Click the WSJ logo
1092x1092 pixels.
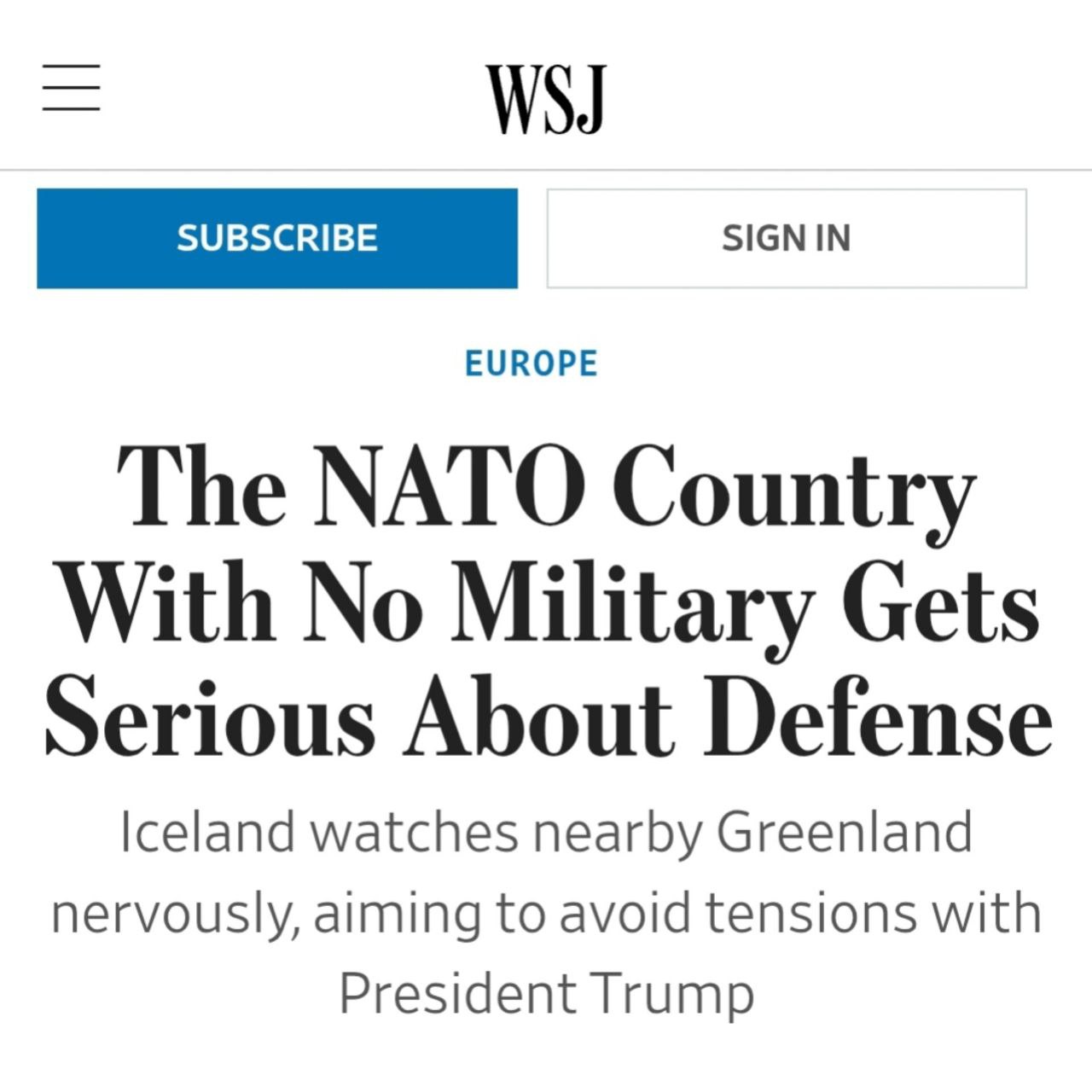[546, 98]
